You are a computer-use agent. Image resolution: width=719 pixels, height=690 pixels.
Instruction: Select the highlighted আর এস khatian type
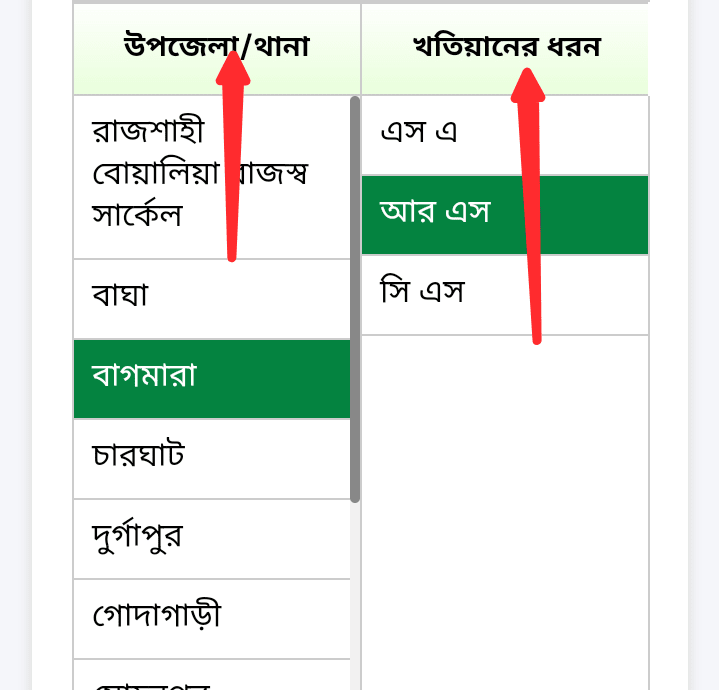click(x=505, y=215)
